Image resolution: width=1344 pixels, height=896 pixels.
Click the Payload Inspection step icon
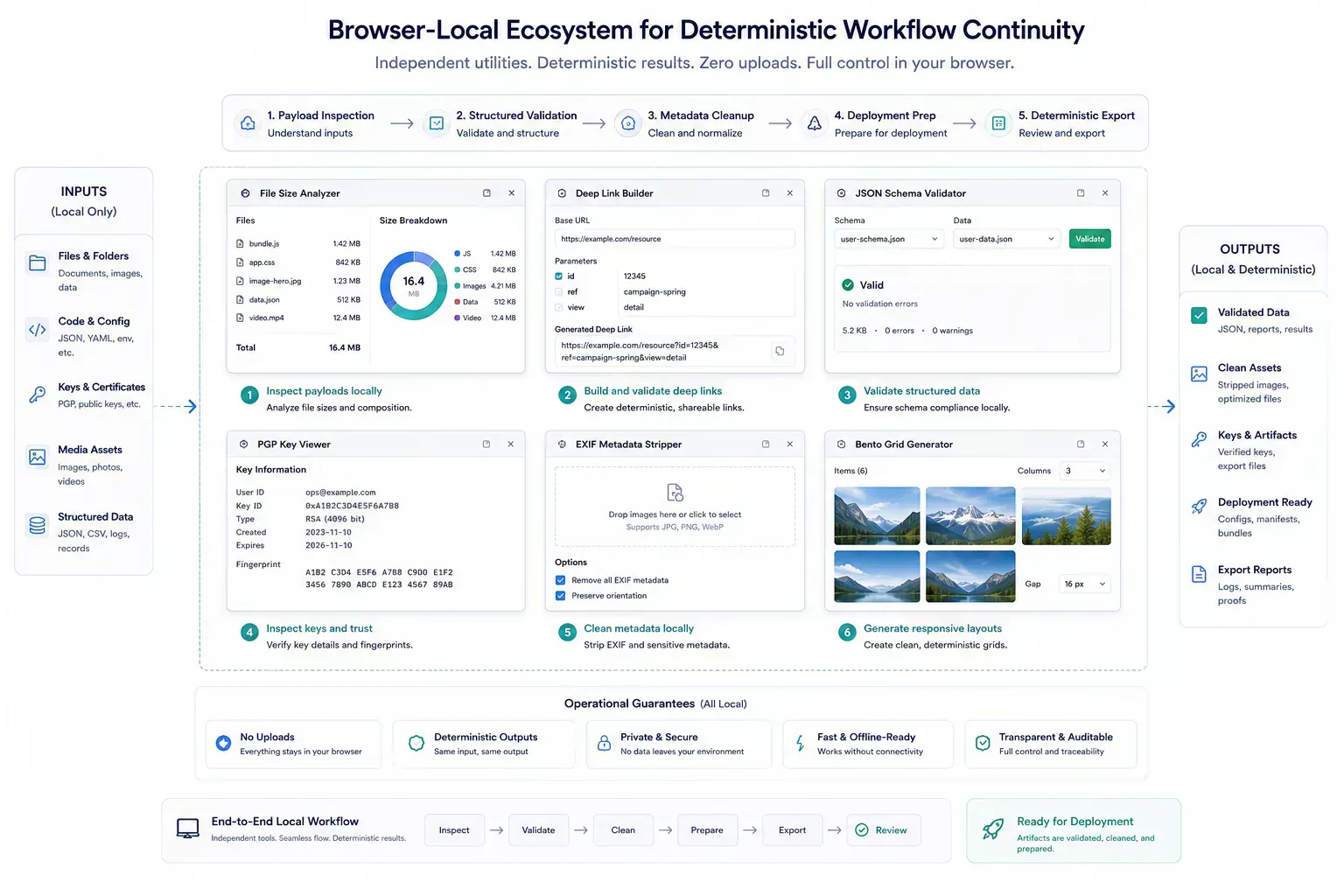tap(248, 123)
